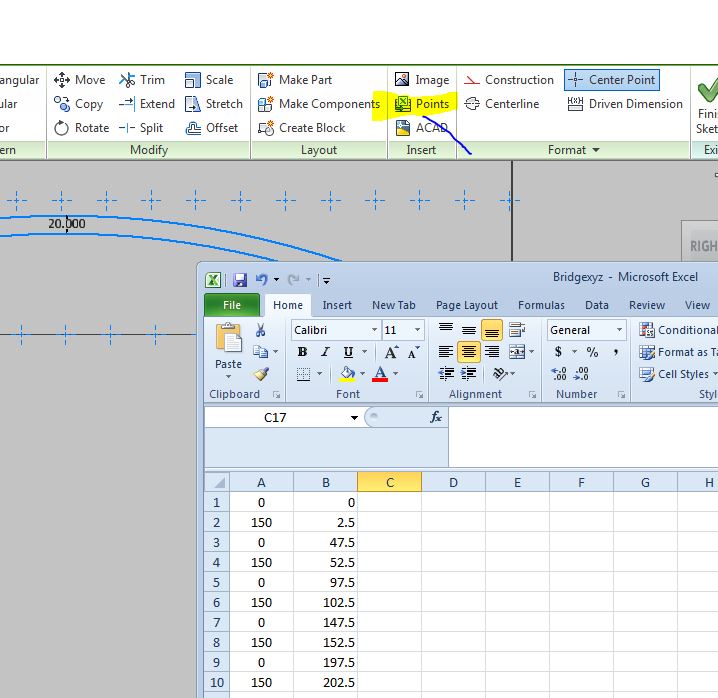Click the Insert Function fx button
This screenshot has height=698, width=718.
[x=435, y=417]
